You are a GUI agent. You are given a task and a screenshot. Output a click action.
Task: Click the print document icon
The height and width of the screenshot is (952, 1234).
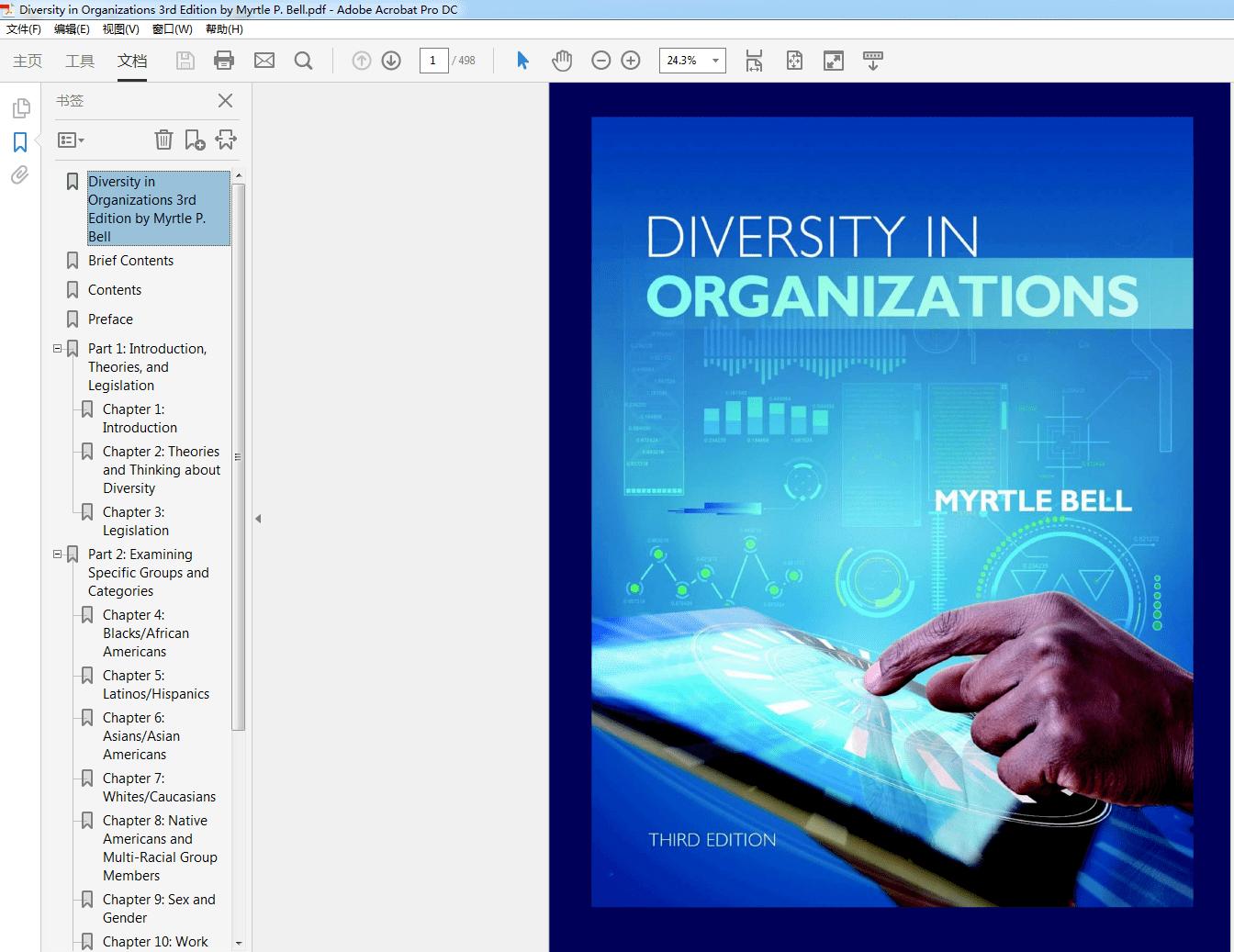(x=223, y=61)
